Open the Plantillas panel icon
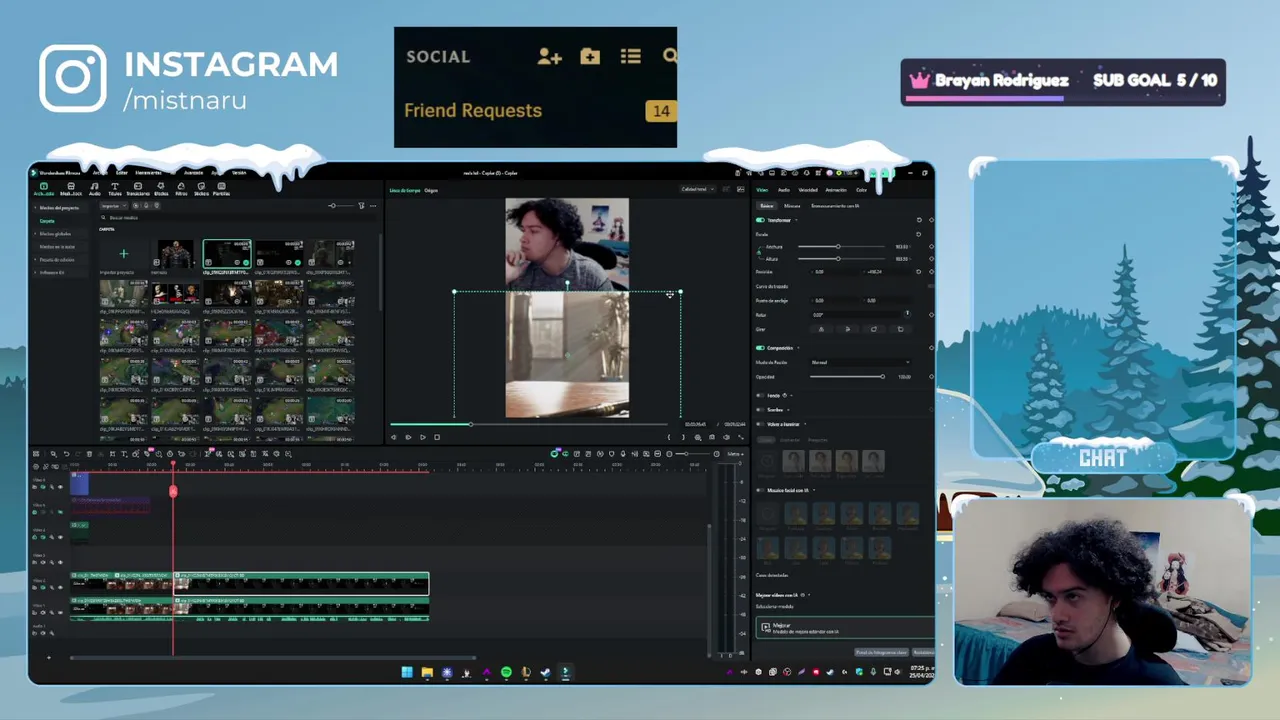The image size is (1280, 720). click(221, 188)
